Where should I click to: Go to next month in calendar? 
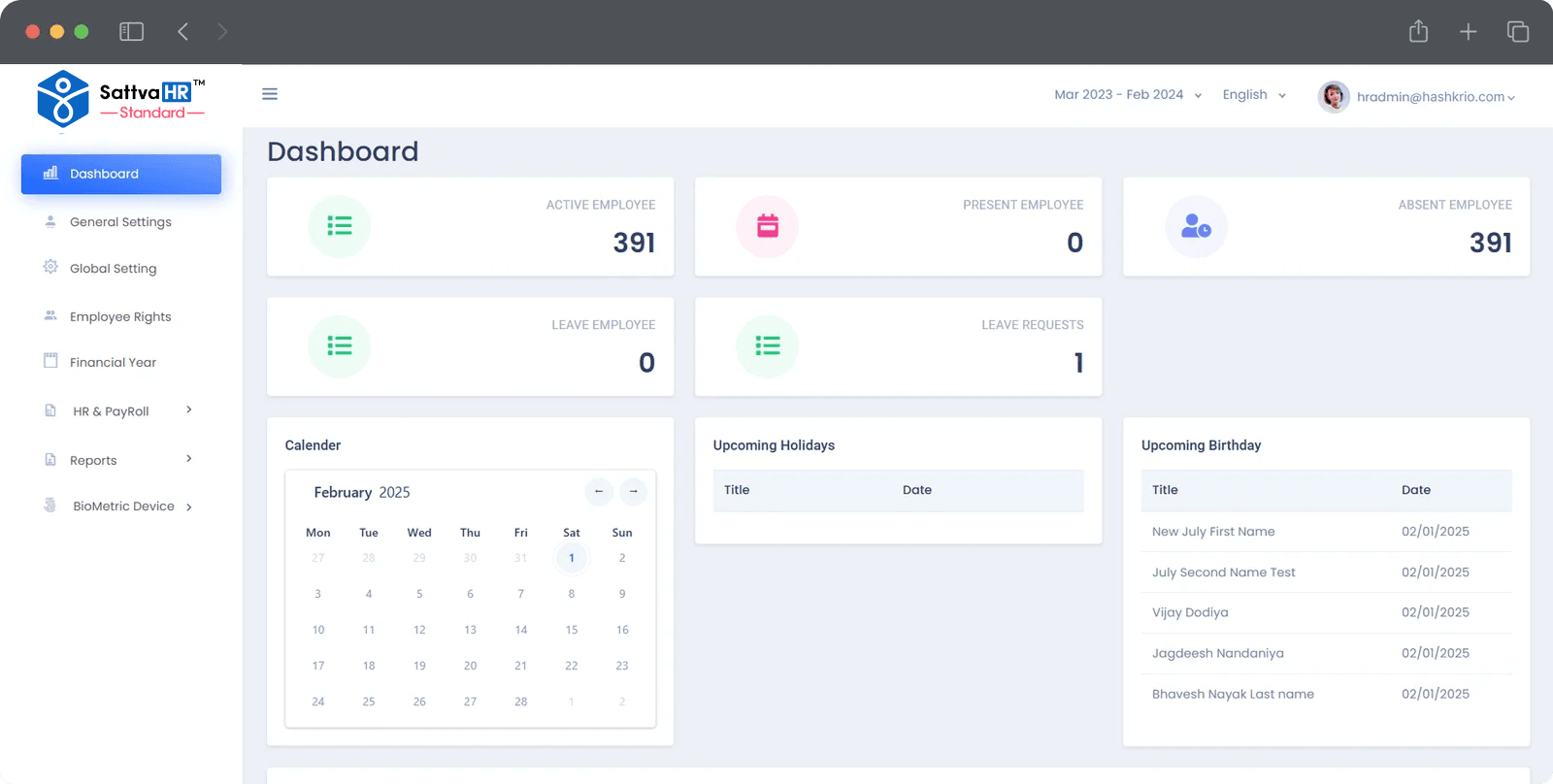(x=633, y=492)
